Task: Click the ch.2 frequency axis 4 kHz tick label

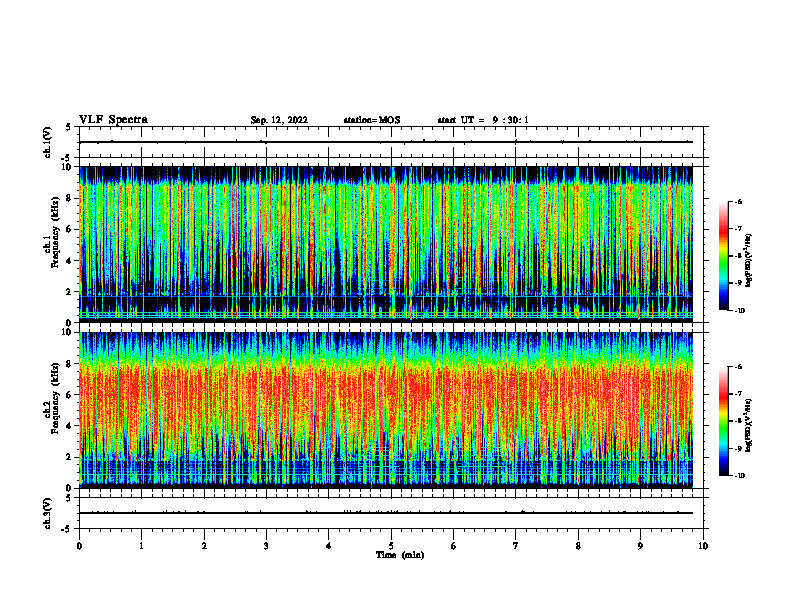Action: pos(70,426)
